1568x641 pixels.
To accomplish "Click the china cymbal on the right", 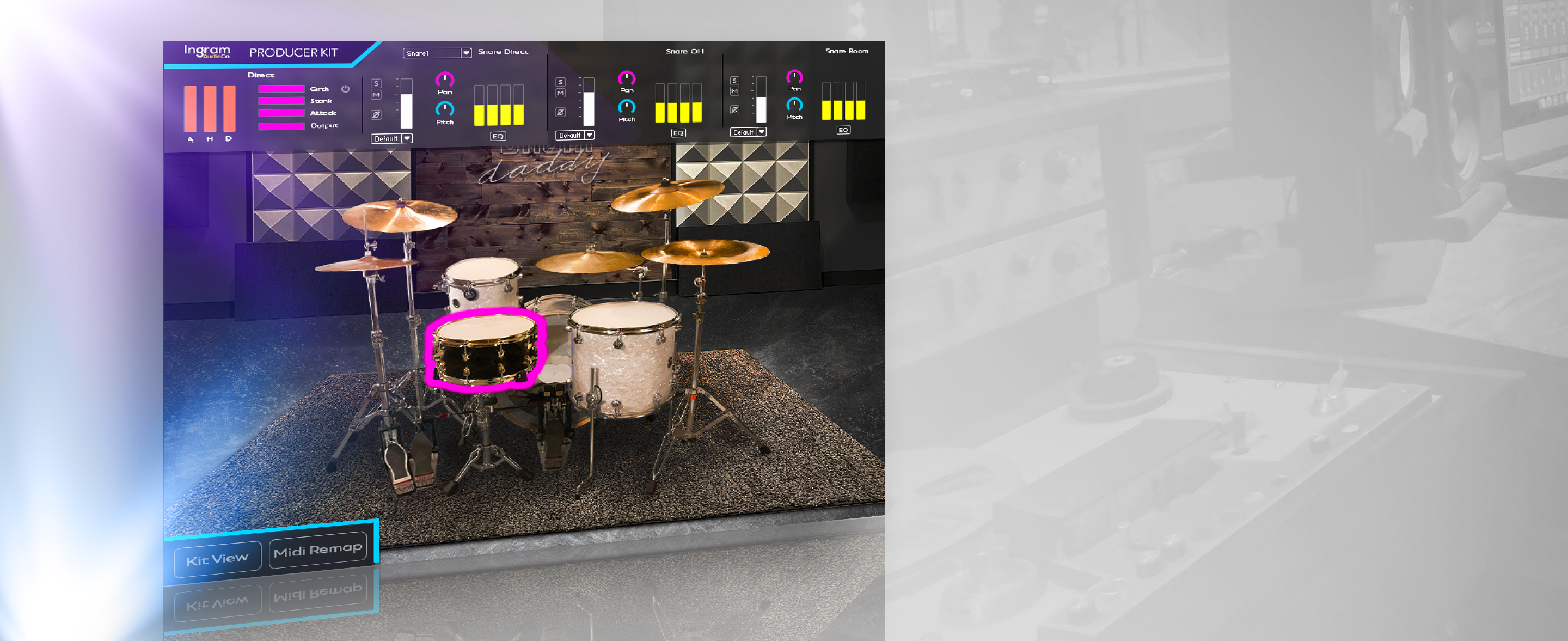I will (x=706, y=251).
